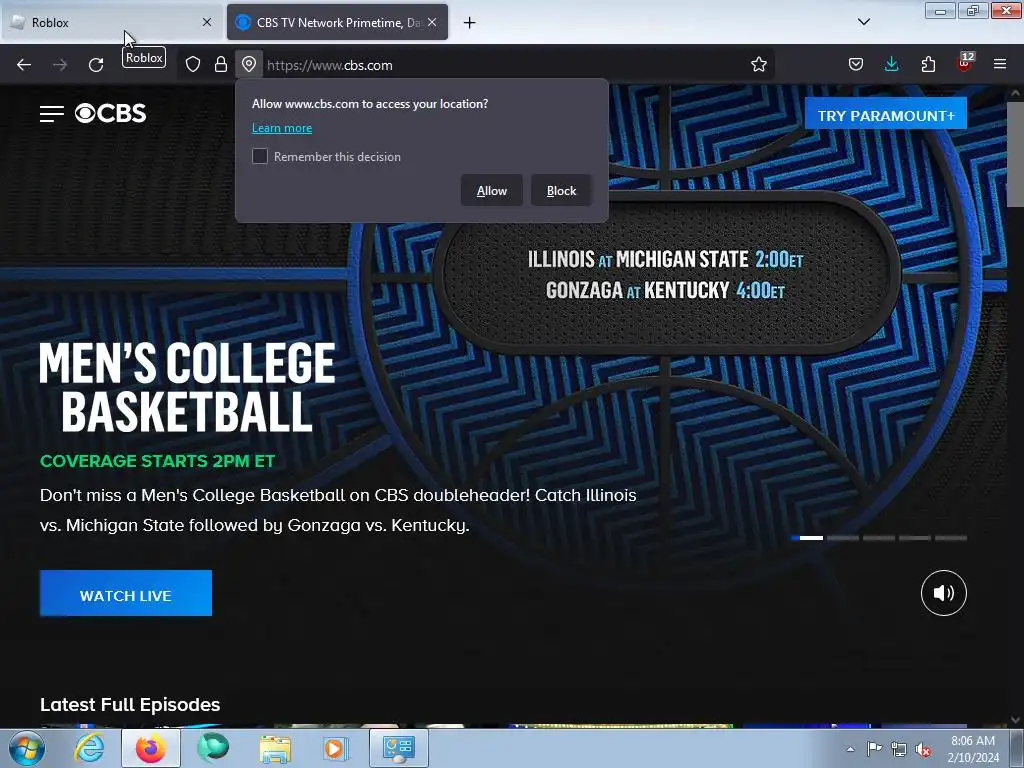Viewport: 1024px width, 768px height.
Task: Open the network tray icon
Action: [x=899, y=749]
